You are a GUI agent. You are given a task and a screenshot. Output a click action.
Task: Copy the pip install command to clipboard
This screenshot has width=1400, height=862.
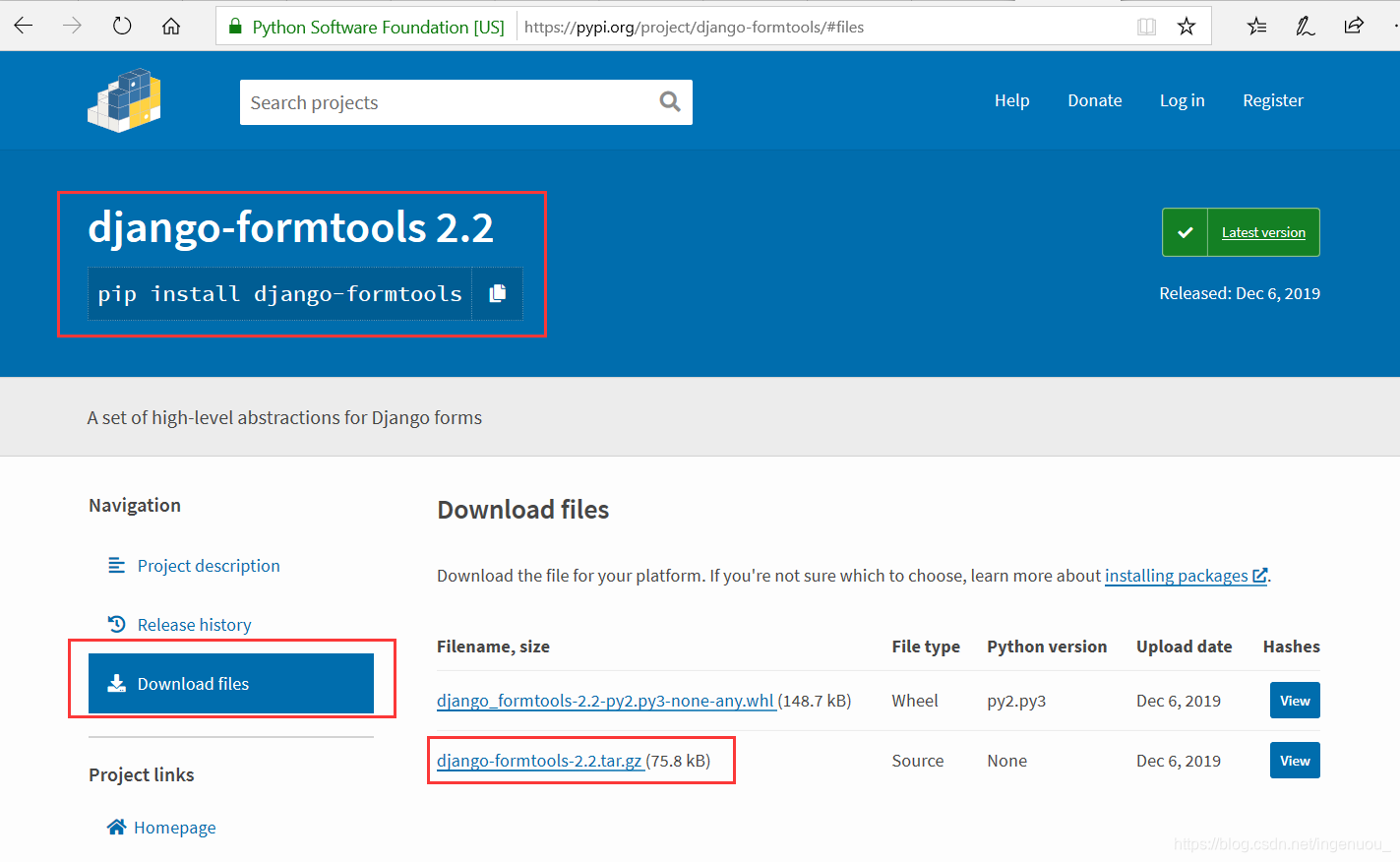[498, 293]
